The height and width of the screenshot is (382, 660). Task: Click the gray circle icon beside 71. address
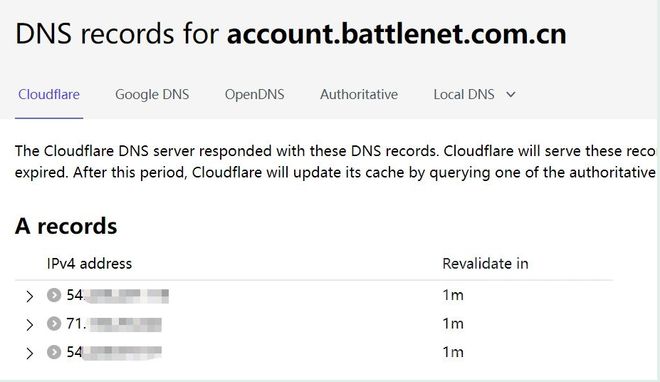pos(54,324)
